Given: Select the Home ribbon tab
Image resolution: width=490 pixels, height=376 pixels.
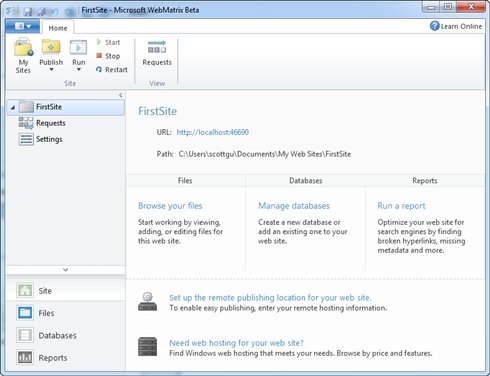Looking at the screenshot, I should pyautogui.click(x=58, y=28).
